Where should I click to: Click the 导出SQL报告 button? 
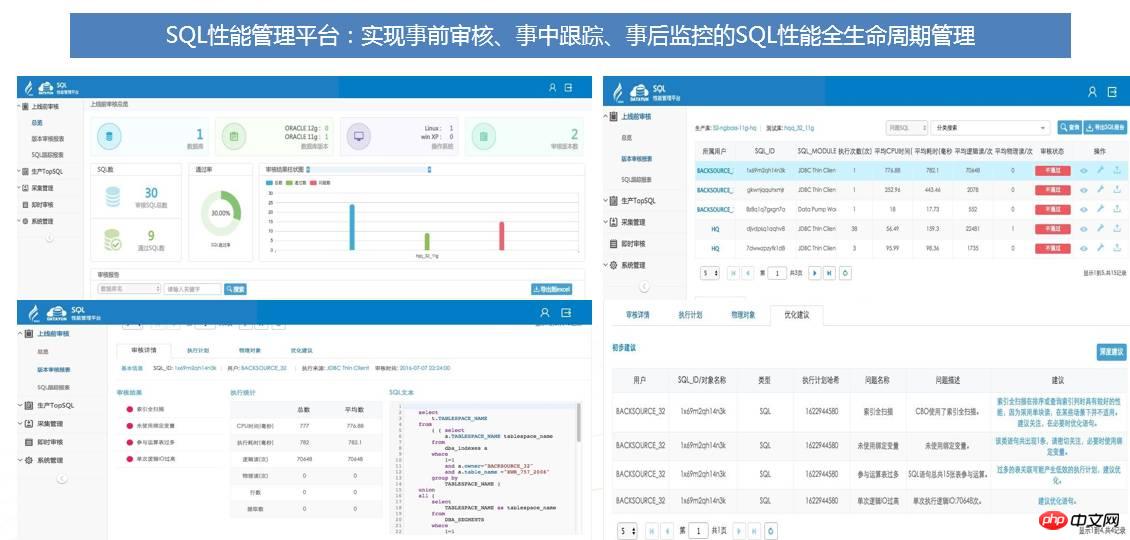[x=1106, y=128]
